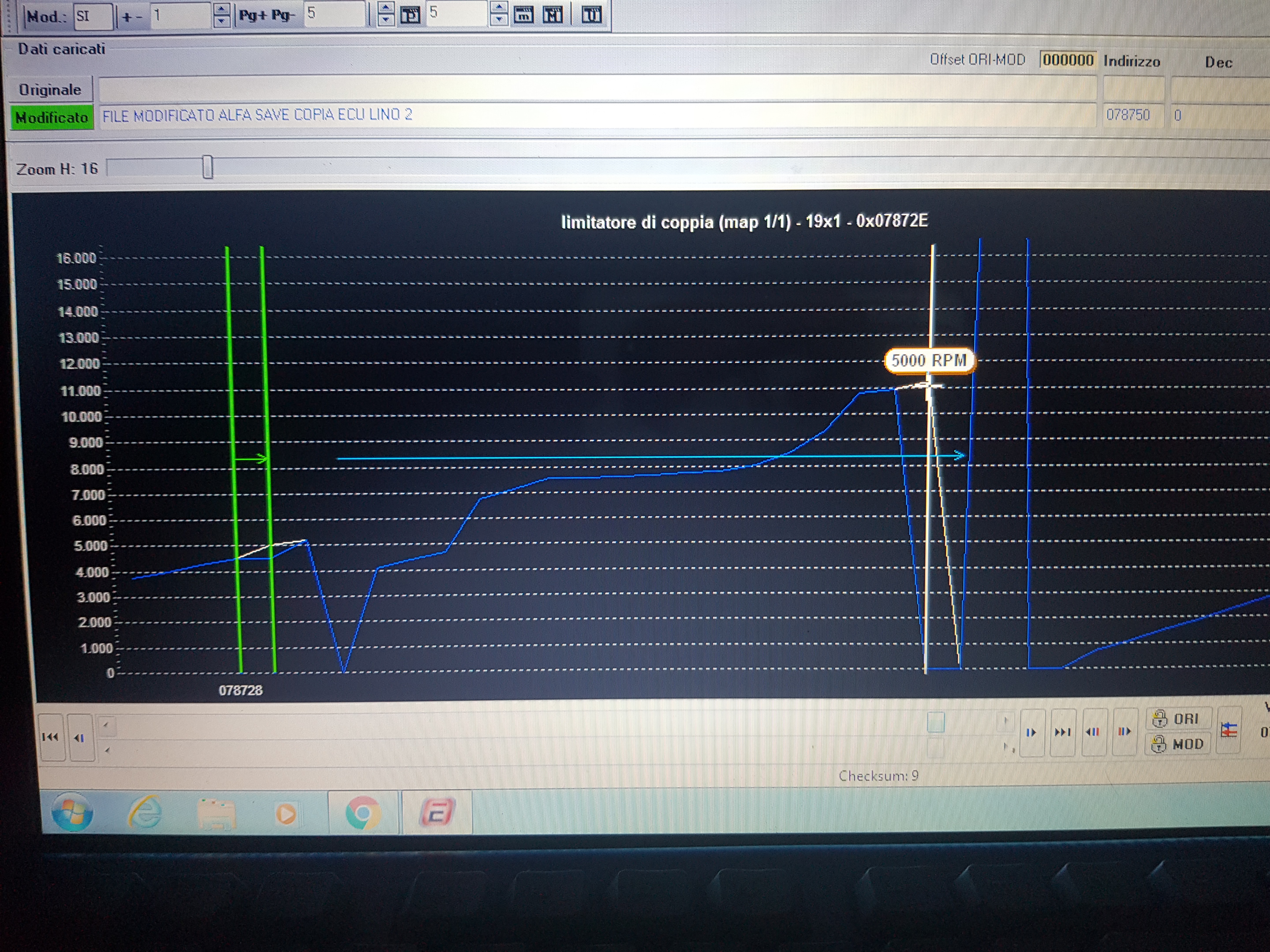The width and height of the screenshot is (1270, 952).
Task: Step the graph one position back
Action: coord(80,737)
